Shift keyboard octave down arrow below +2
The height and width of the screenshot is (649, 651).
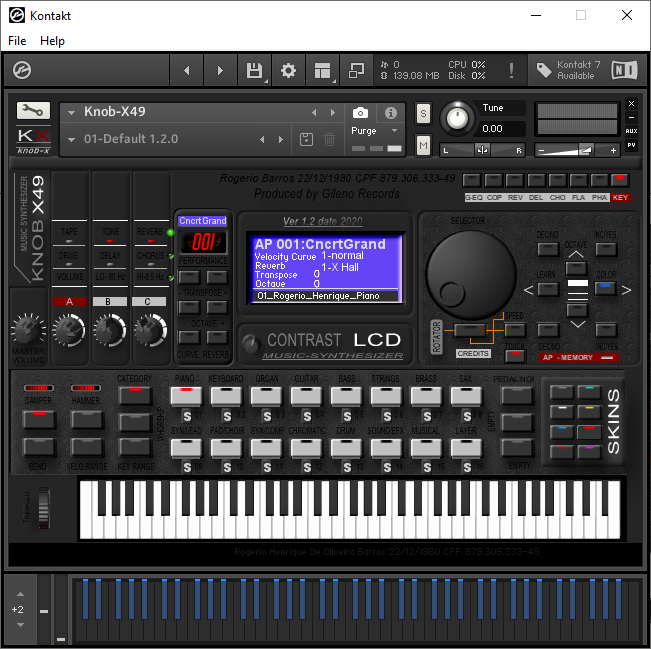click(x=20, y=625)
